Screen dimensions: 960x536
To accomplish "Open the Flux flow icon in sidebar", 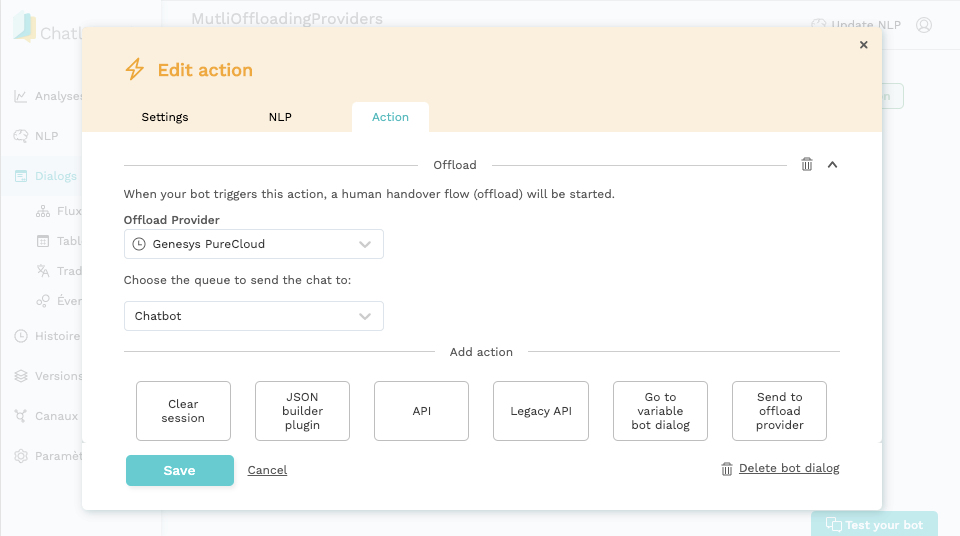I will click(x=43, y=211).
